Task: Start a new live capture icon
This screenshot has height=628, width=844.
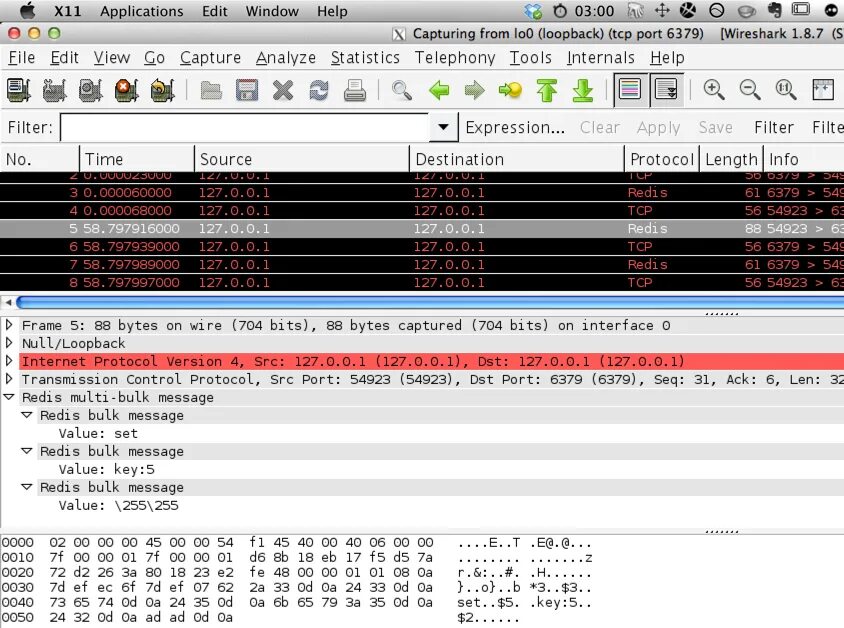Action: 90,90
